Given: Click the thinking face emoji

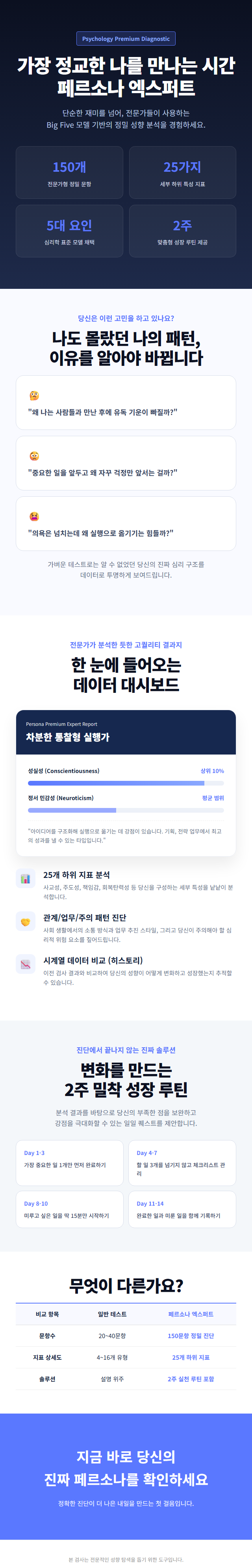Looking at the screenshot, I should coord(34,396).
